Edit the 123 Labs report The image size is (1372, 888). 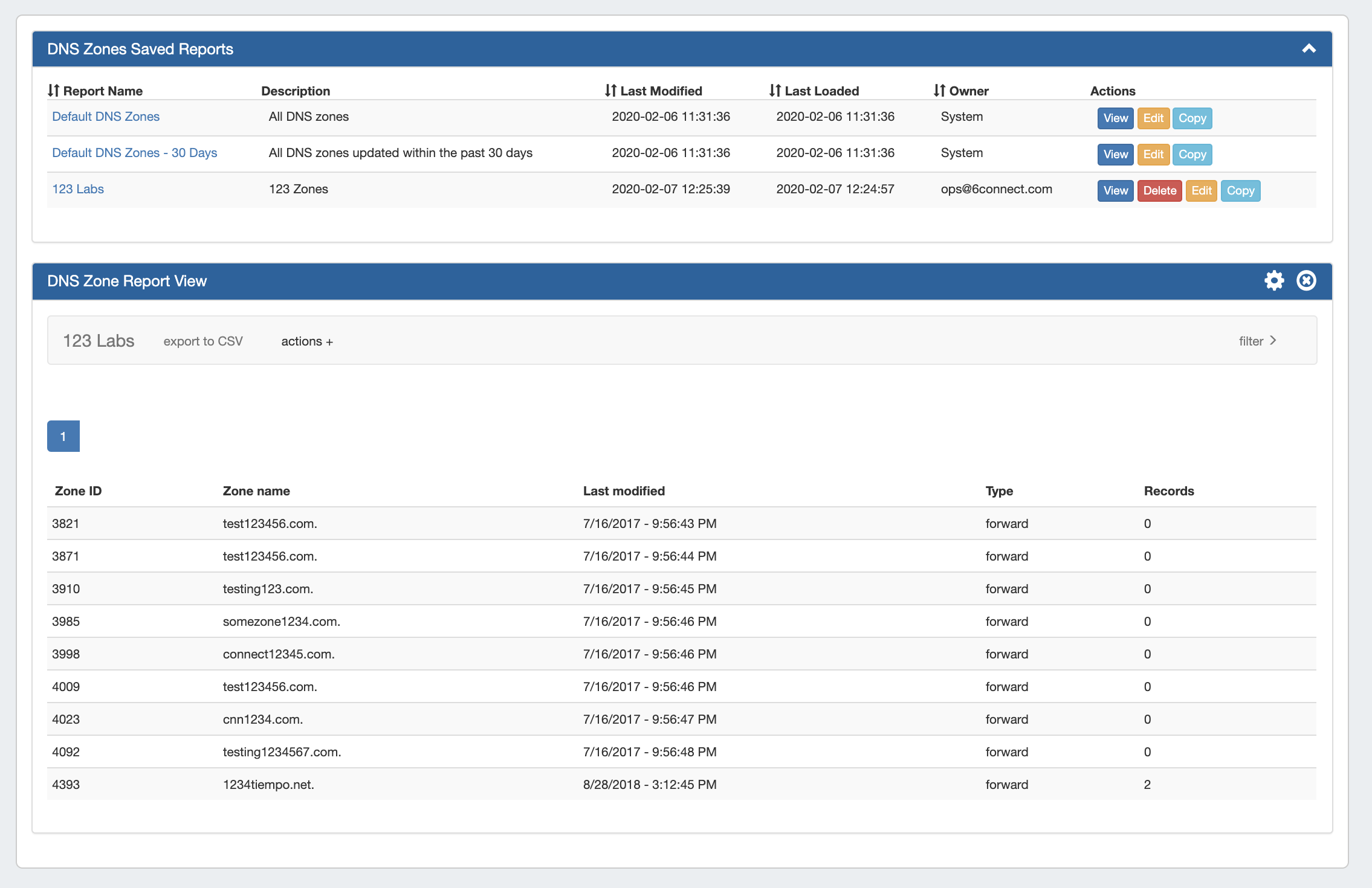1201,191
